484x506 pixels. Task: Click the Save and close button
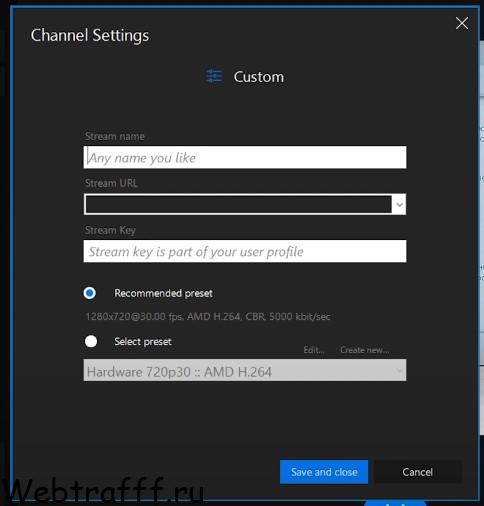324,472
